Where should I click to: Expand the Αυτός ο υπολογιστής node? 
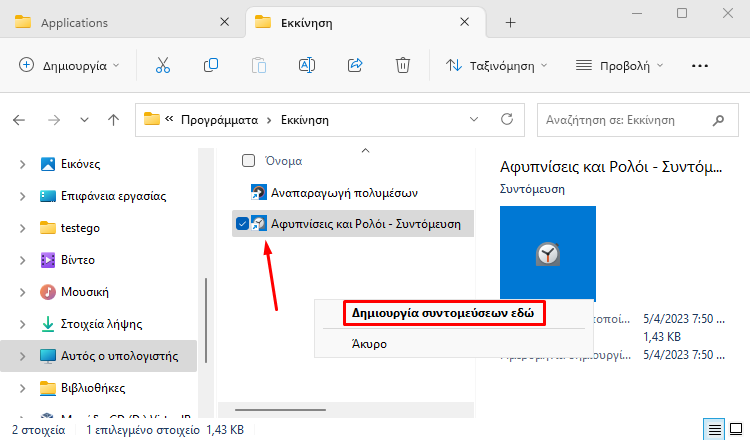[x=22, y=356]
